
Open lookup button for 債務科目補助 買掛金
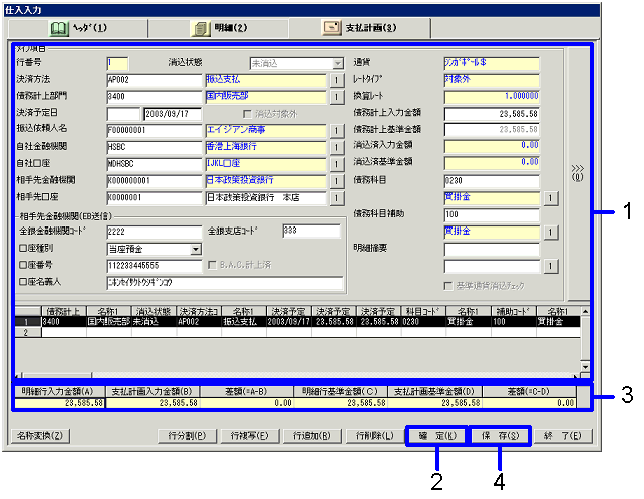click(551, 232)
